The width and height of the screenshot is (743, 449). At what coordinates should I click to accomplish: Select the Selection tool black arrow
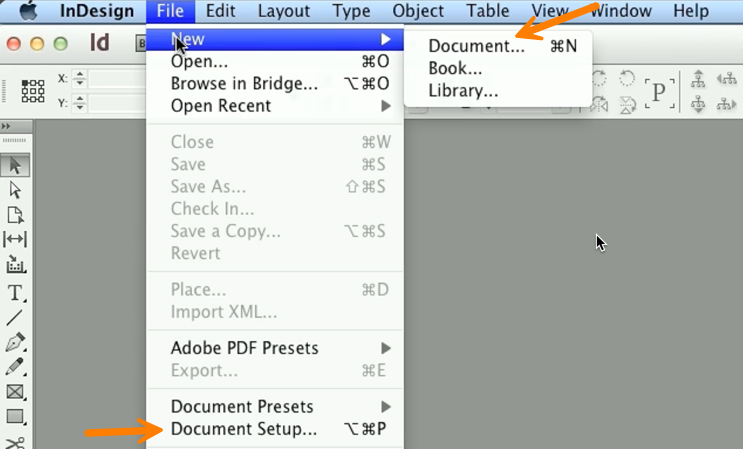15,165
